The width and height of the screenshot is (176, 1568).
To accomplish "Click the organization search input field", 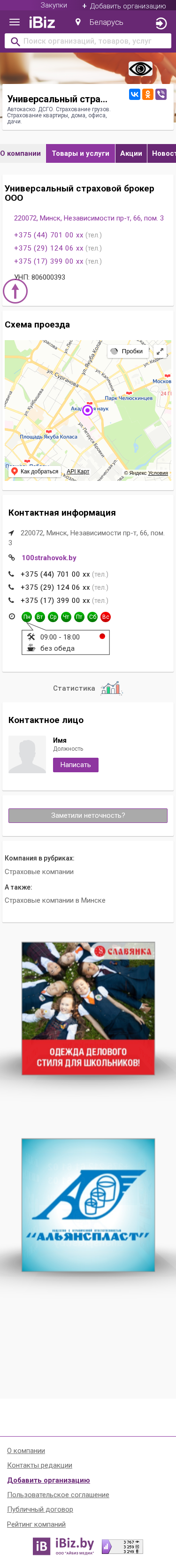I will click(x=88, y=41).
